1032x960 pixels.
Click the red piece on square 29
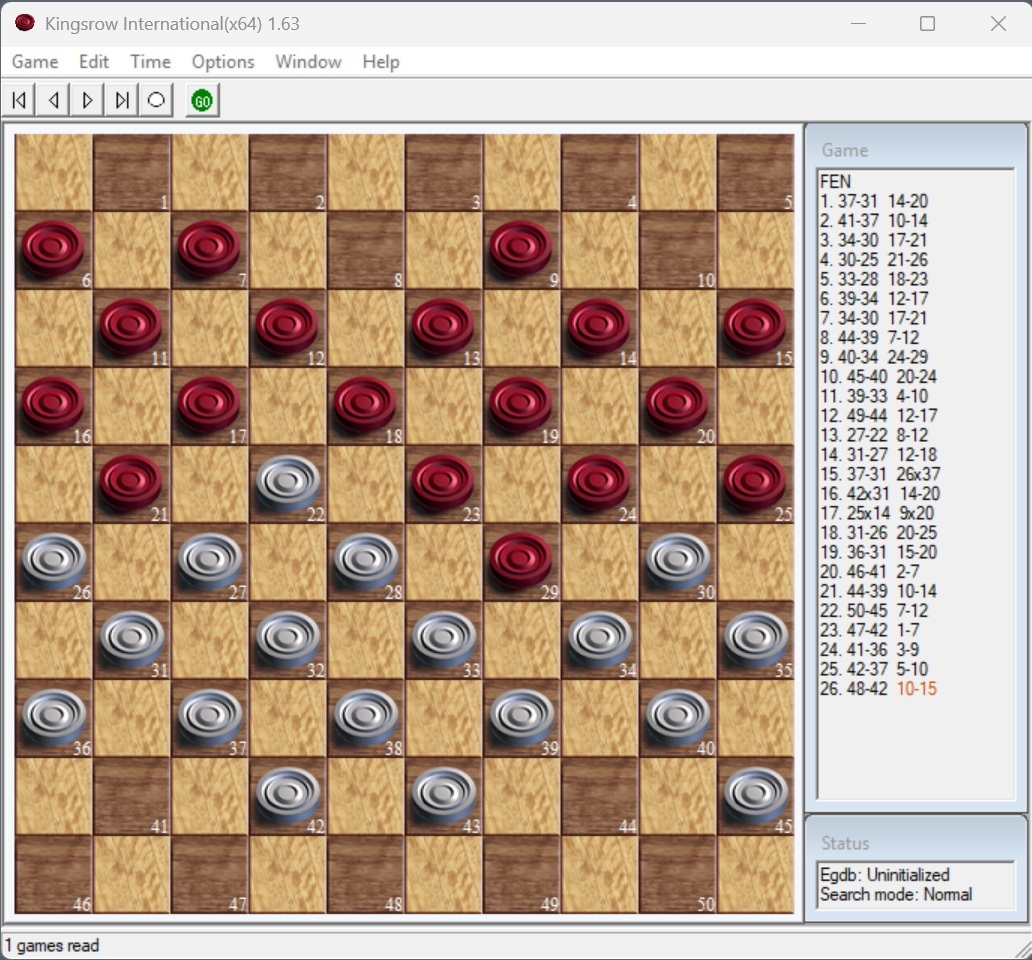pyautogui.click(x=522, y=560)
